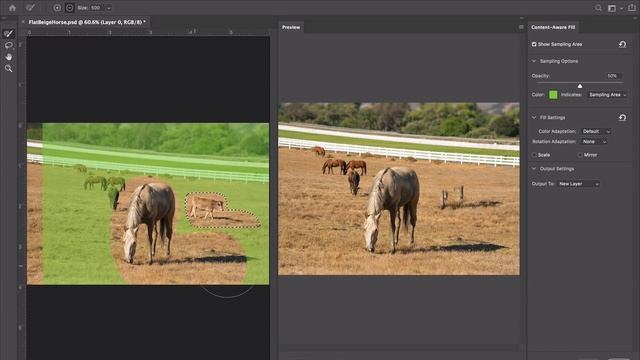This screenshot has width=640, height=360.
Task: Set brush mode to add (plus icon)
Action: (x=57, y=8)
